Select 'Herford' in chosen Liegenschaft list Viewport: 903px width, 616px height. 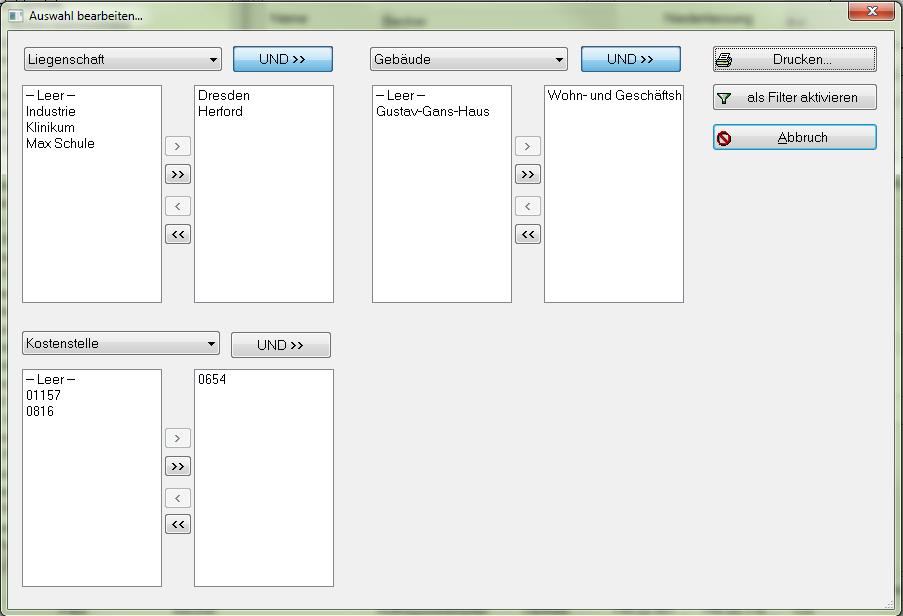coord(220,112)
